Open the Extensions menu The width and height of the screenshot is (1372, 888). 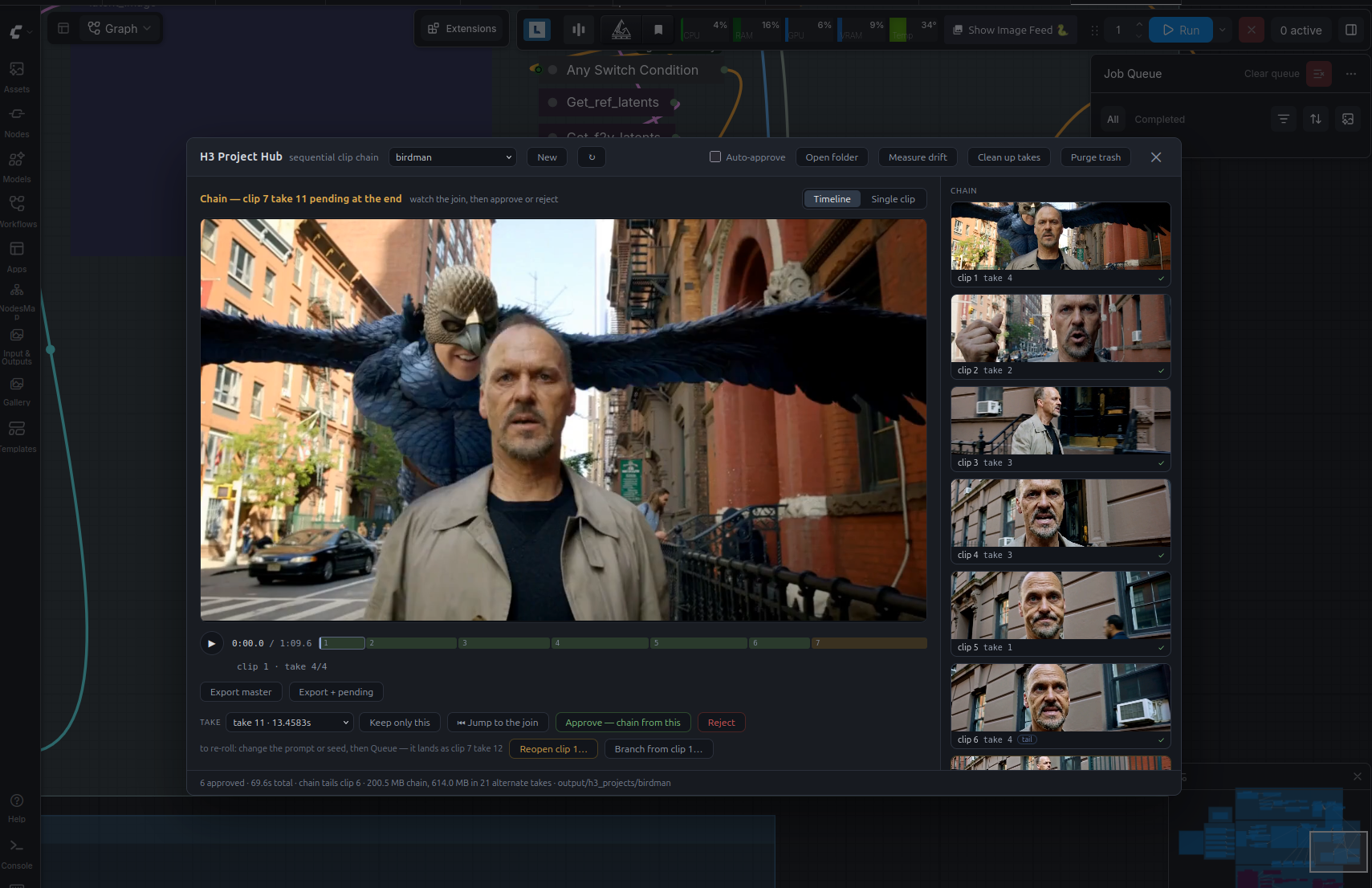[462, 29]
